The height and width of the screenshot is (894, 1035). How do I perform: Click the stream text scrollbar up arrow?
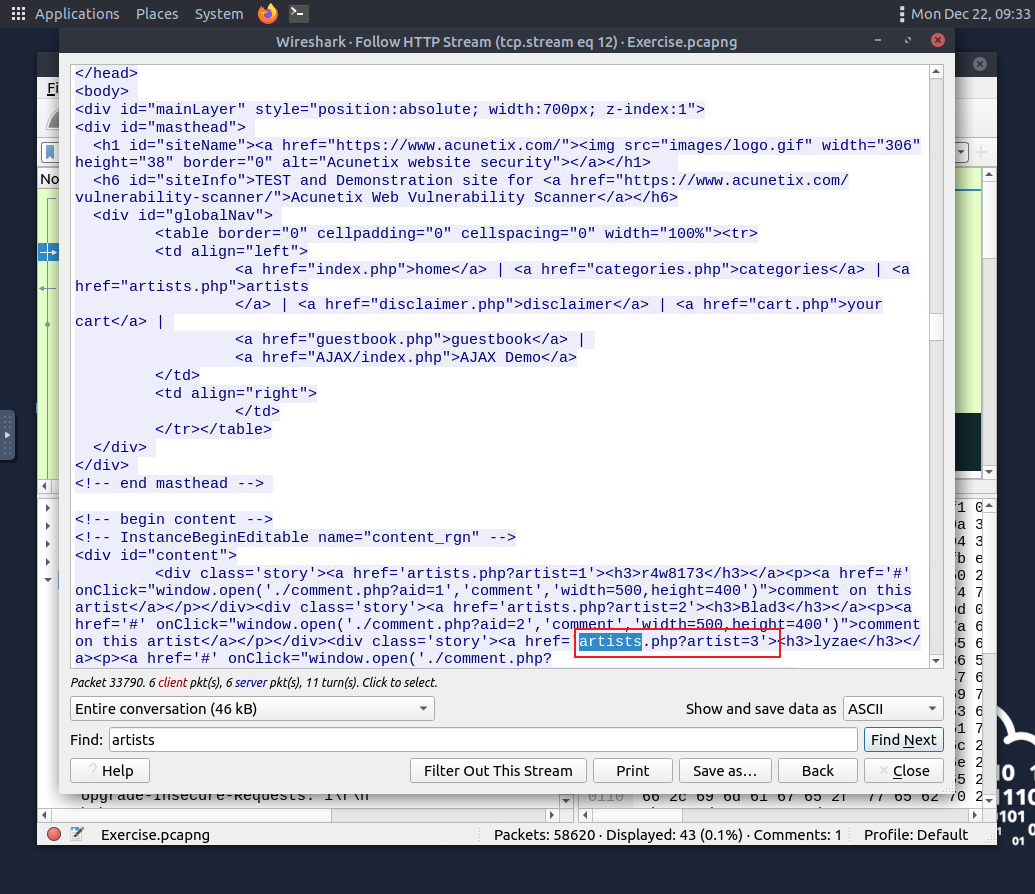coord(935,71)
